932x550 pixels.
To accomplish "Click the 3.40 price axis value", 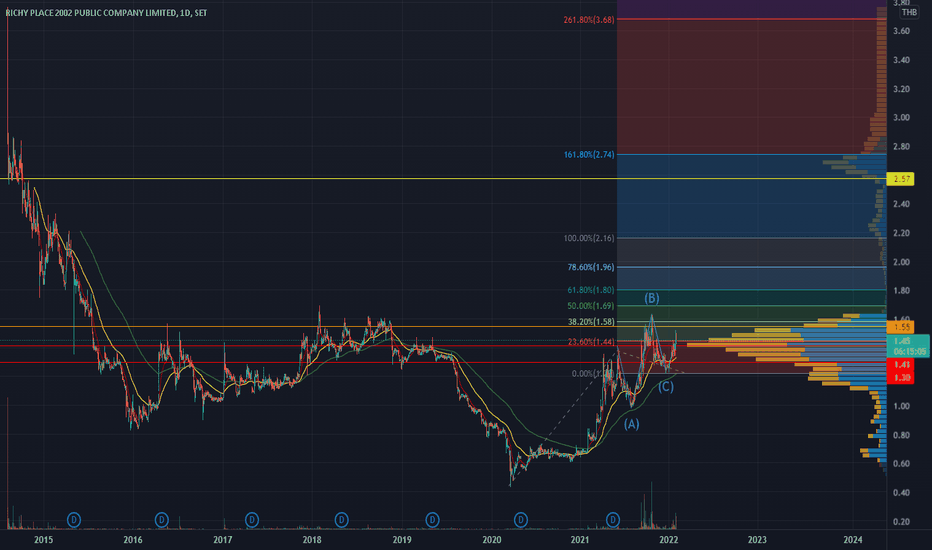I will tap(901, 60).
